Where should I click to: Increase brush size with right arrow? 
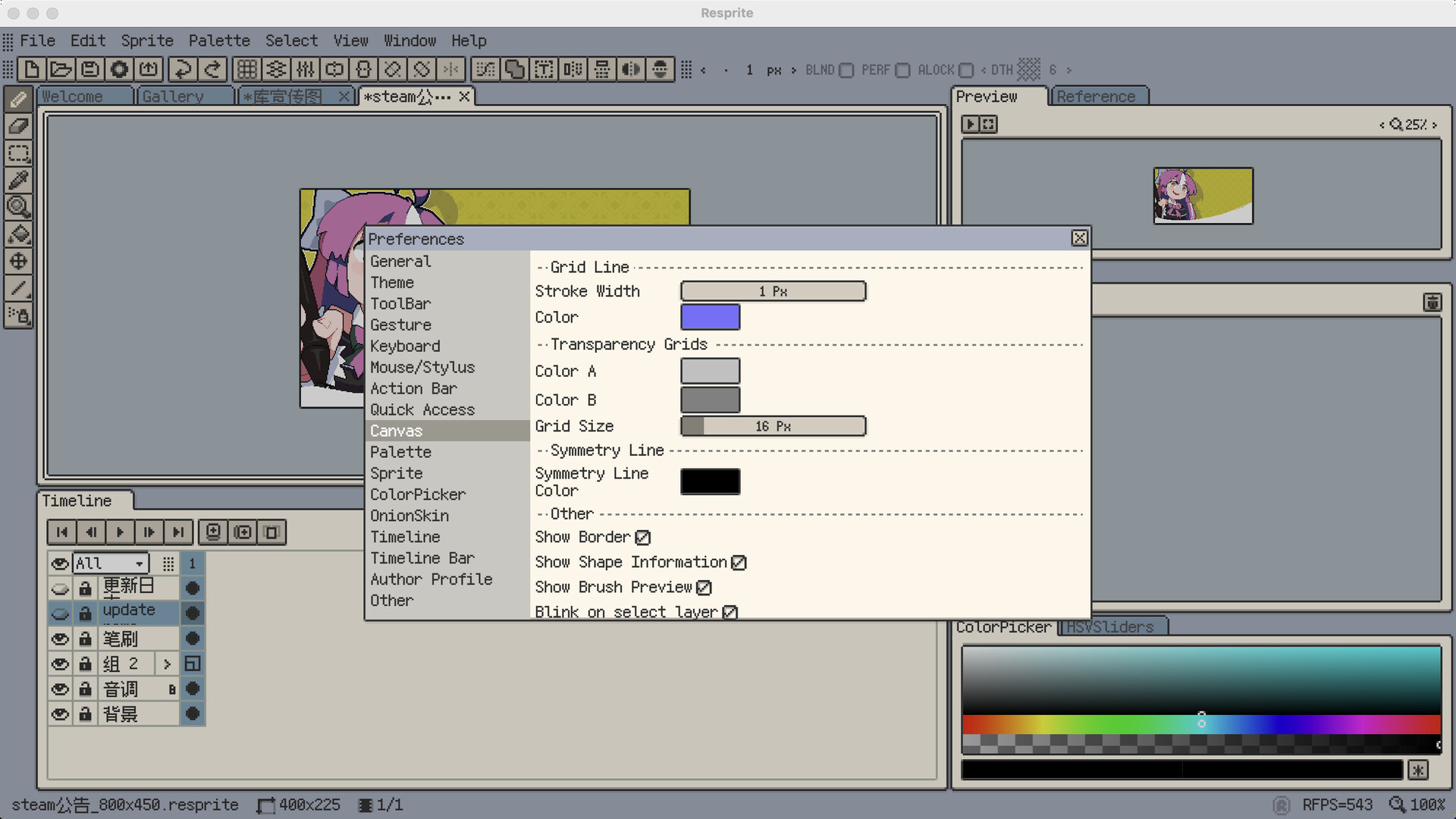pos(793,70)
